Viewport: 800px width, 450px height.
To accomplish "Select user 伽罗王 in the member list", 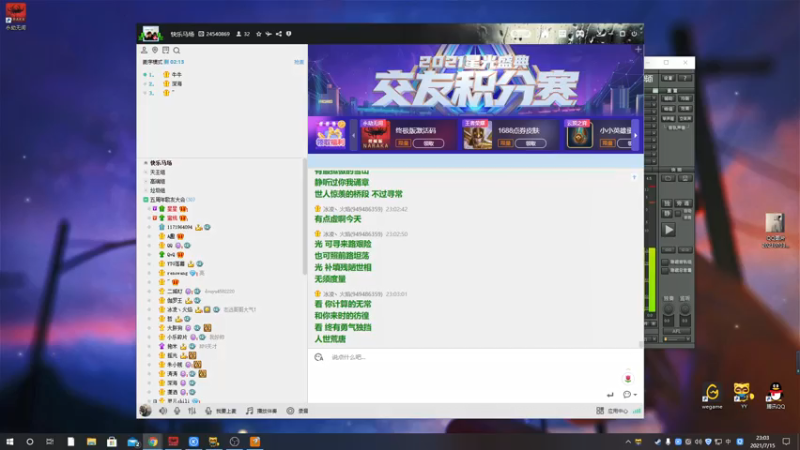I will [x=174, y=301].
